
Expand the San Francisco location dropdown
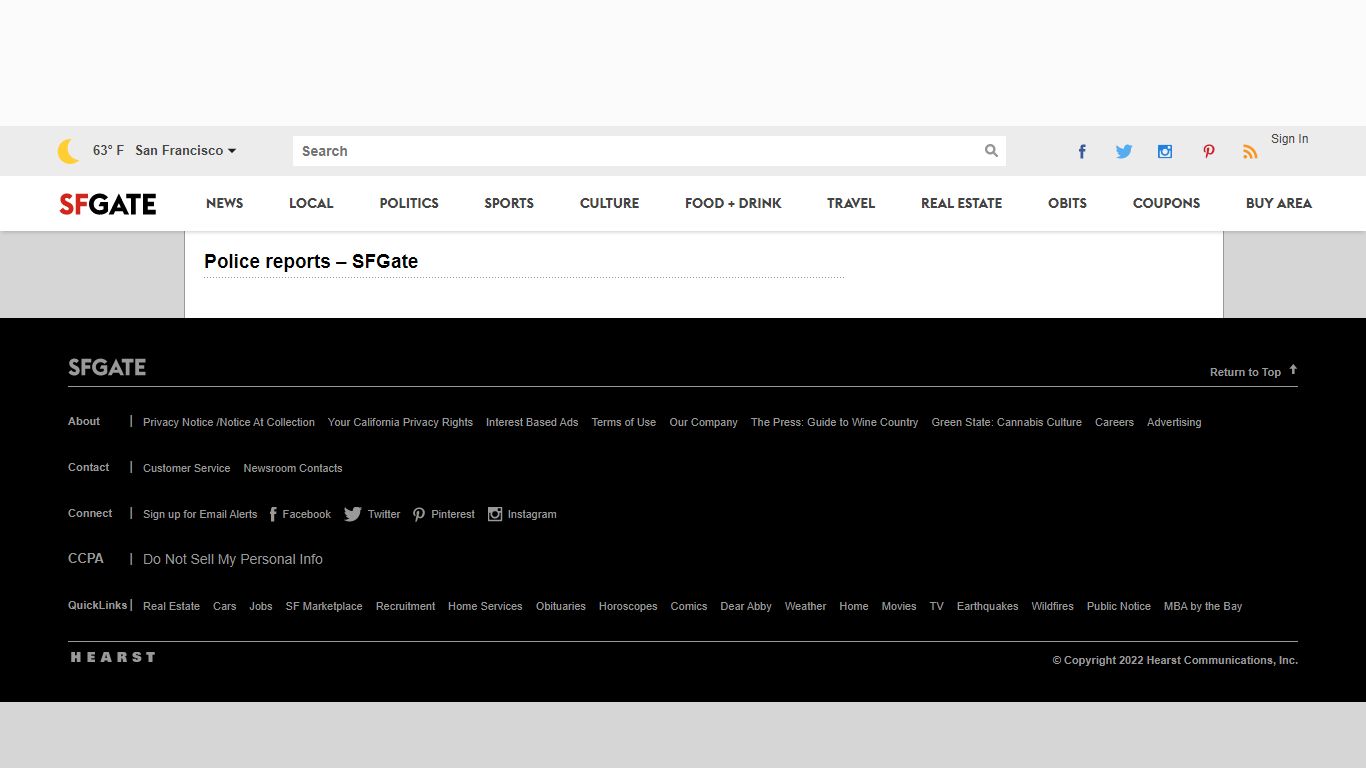click(x=186, y=151)
